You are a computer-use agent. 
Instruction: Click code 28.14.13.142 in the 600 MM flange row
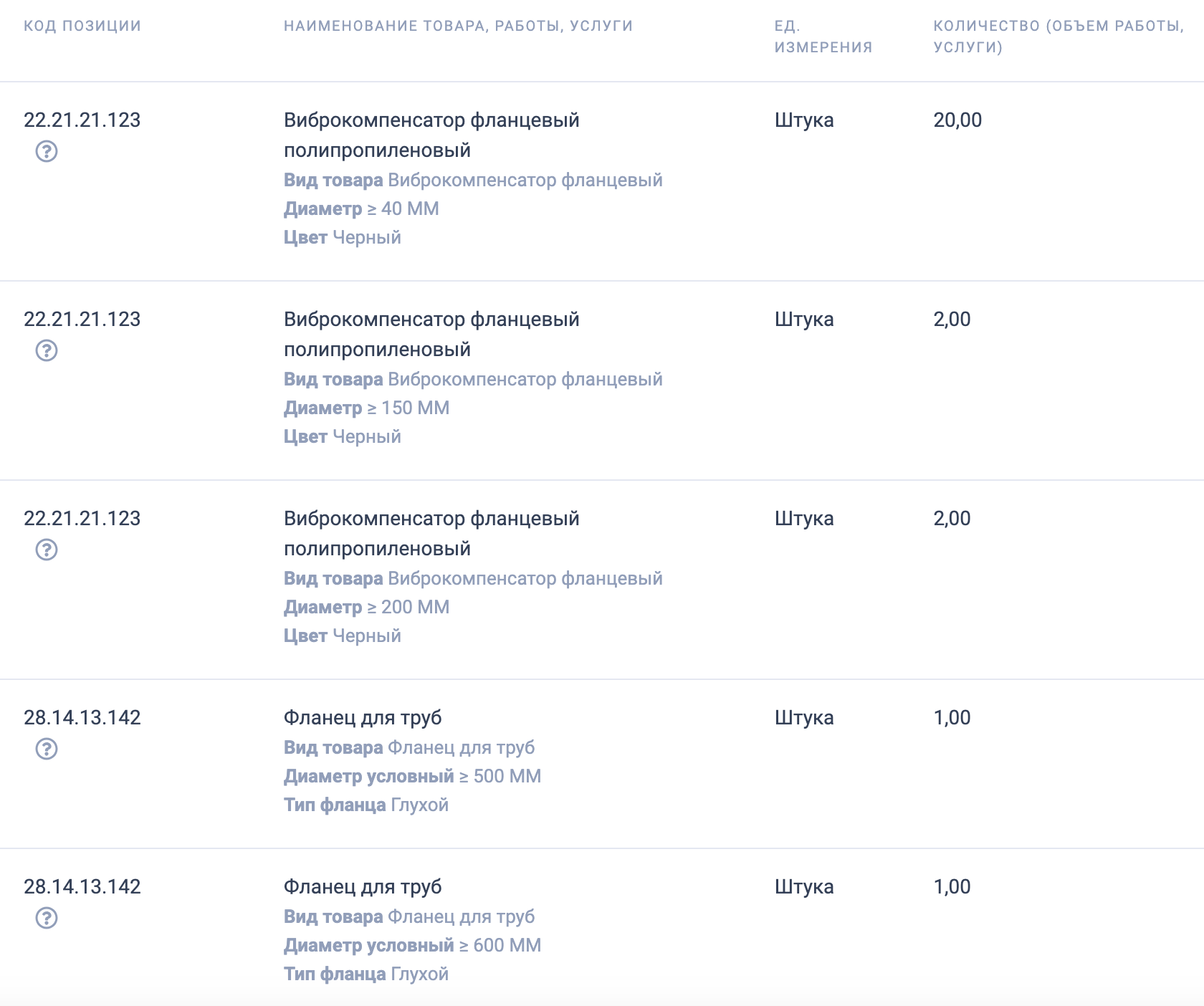pos(82,886)
